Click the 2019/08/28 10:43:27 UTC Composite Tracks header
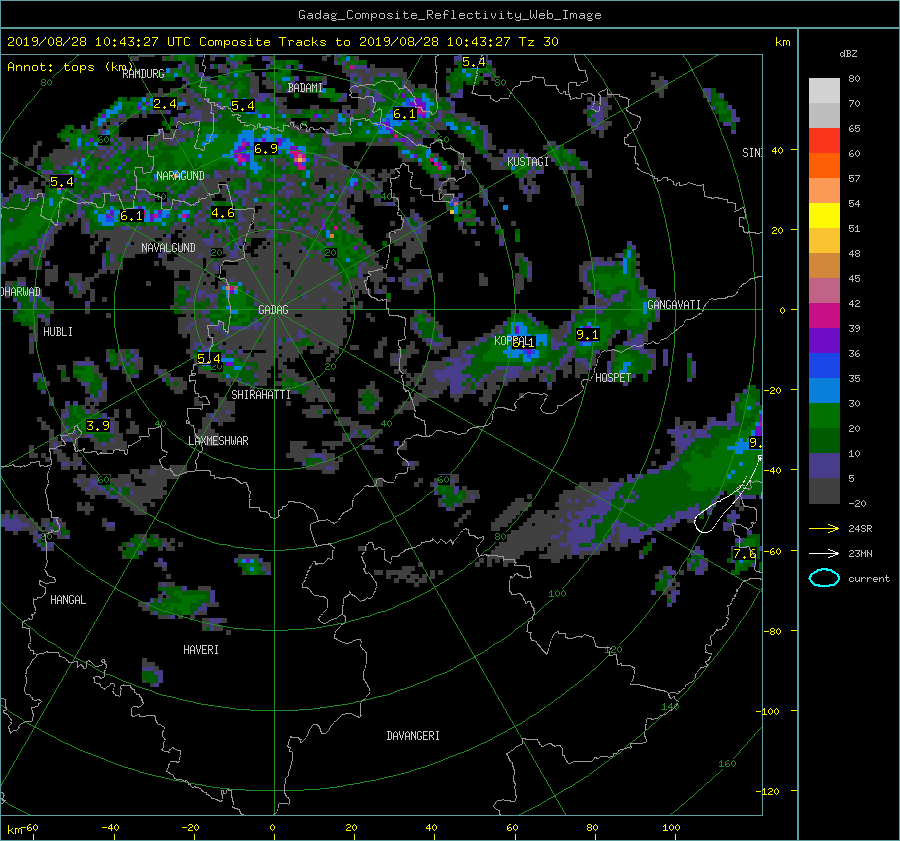The image size is (900, 841). coord(282,42)
